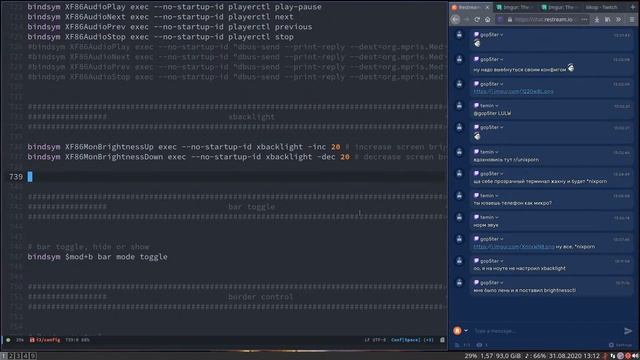
Task: Open the browser library icon
Action: pyautogui.click(x=608, y=19)
